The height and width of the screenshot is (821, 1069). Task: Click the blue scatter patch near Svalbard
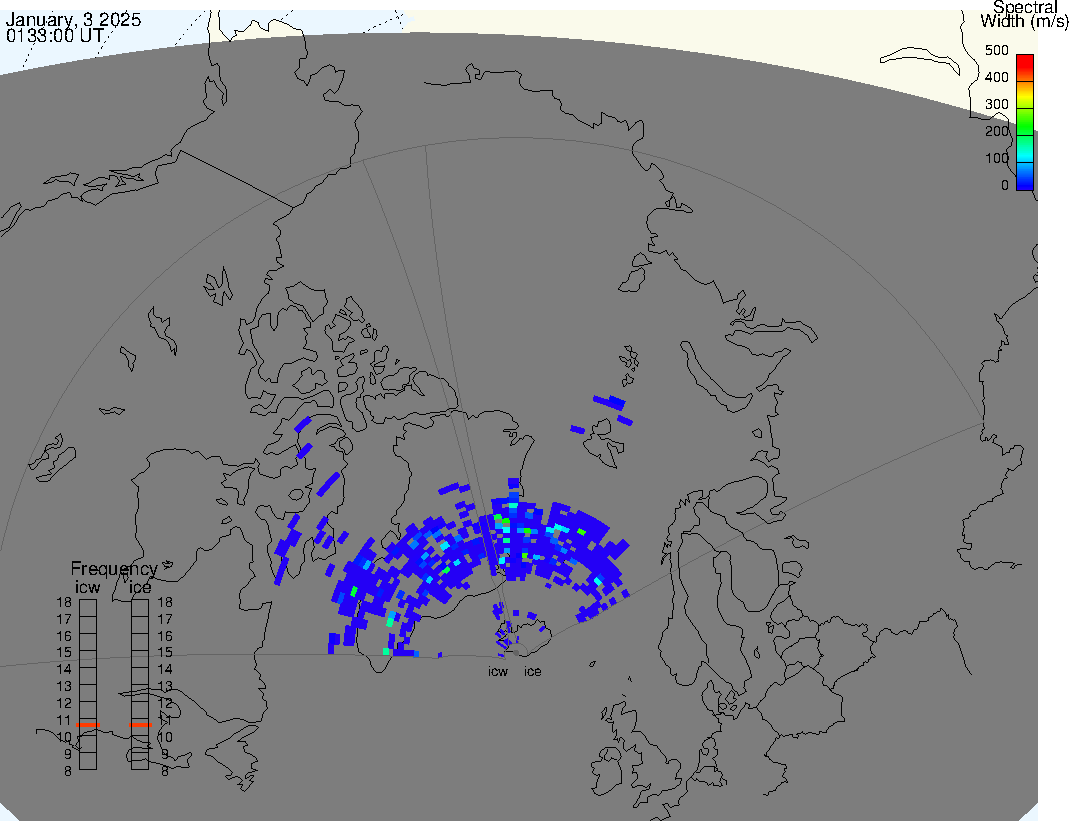[x=609, y=402]
